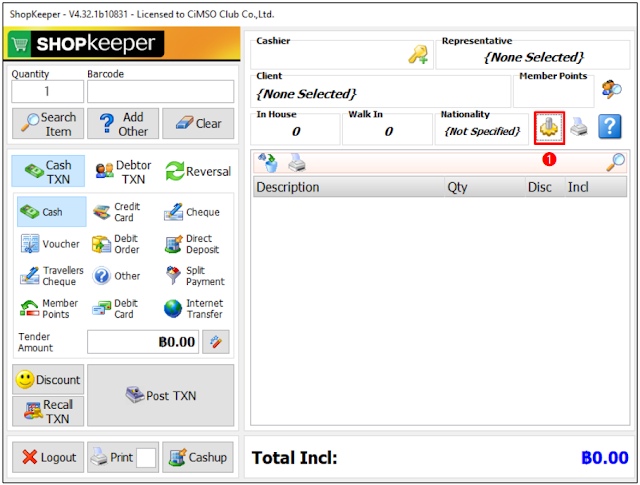
Task: Click the Logout button
Action: 48,457
